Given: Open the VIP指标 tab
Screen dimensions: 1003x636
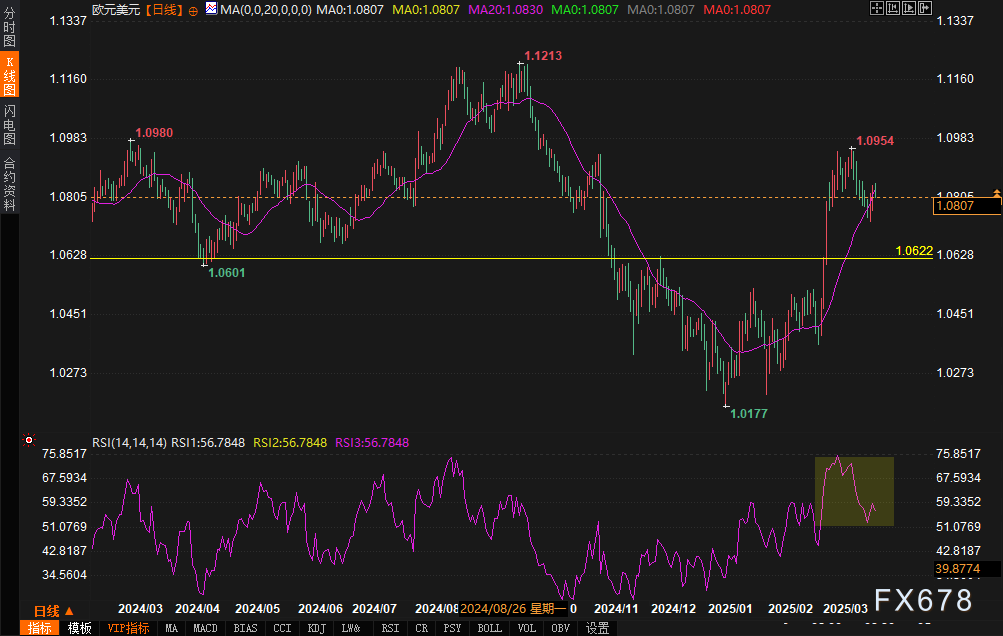Looking at the screenshot, I should pyautogui.click(x=128, y=628).
